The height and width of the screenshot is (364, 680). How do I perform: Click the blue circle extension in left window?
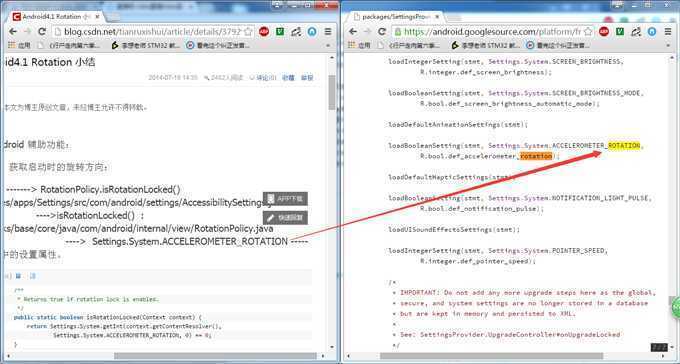coord(312,31)
